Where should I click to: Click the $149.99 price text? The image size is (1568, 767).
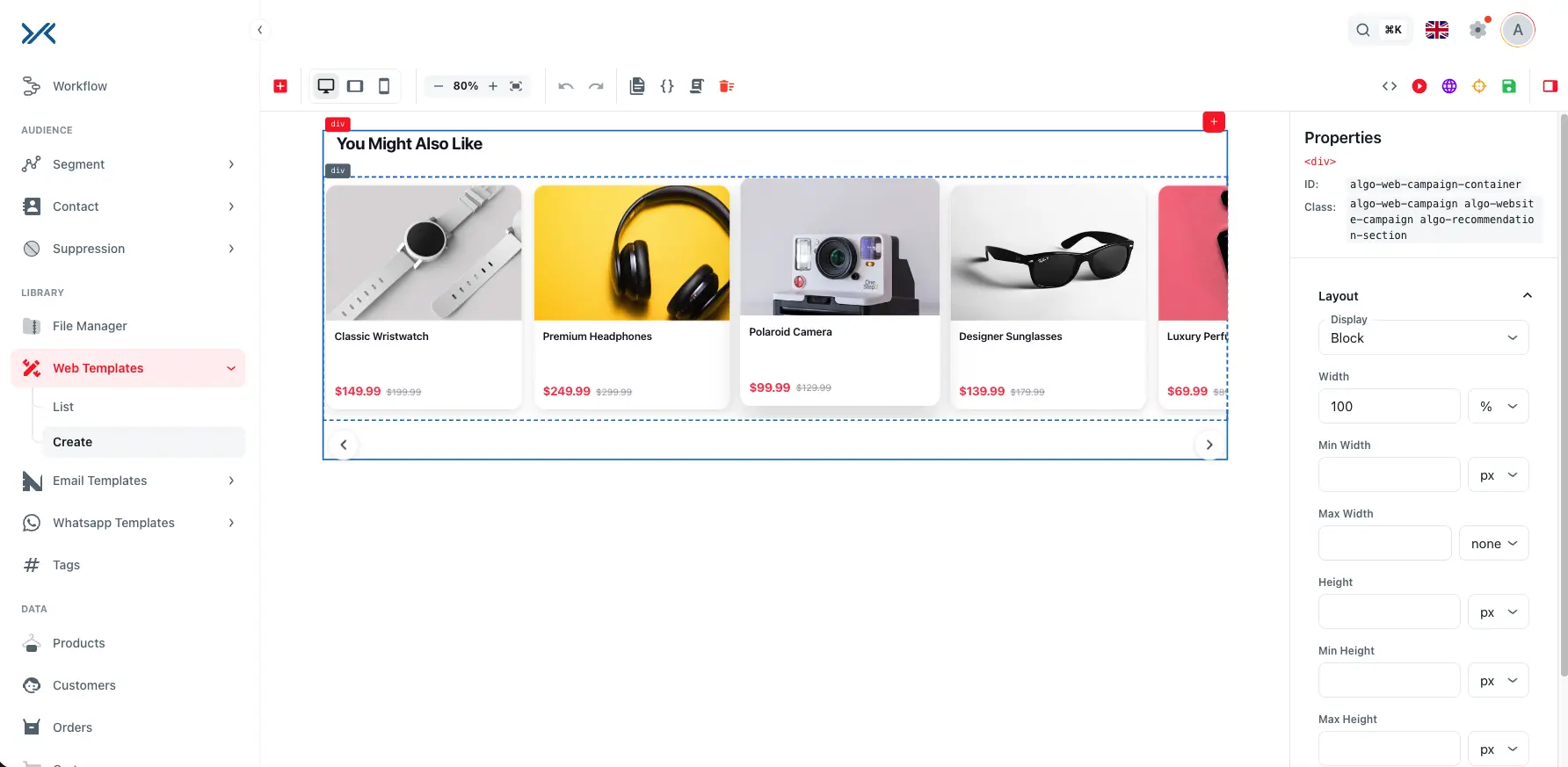[x=358, y=391]
